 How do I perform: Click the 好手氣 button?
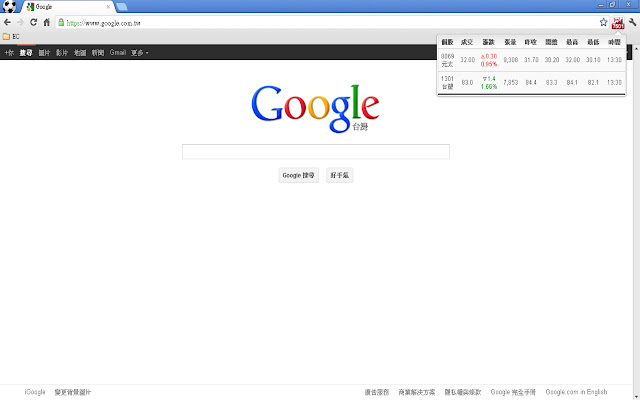click(x=339, y=175)
